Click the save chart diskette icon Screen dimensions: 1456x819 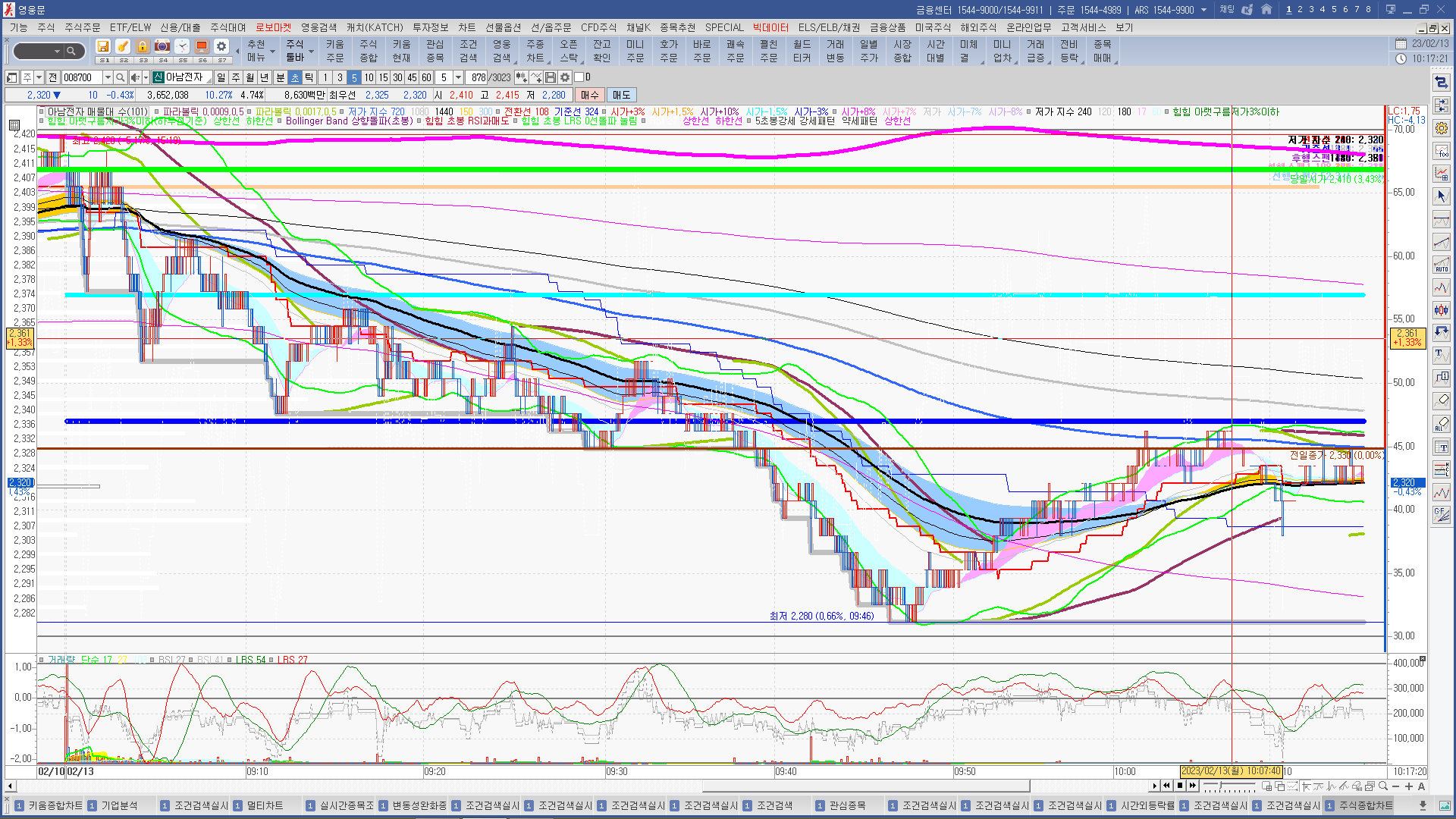(551, 77)
